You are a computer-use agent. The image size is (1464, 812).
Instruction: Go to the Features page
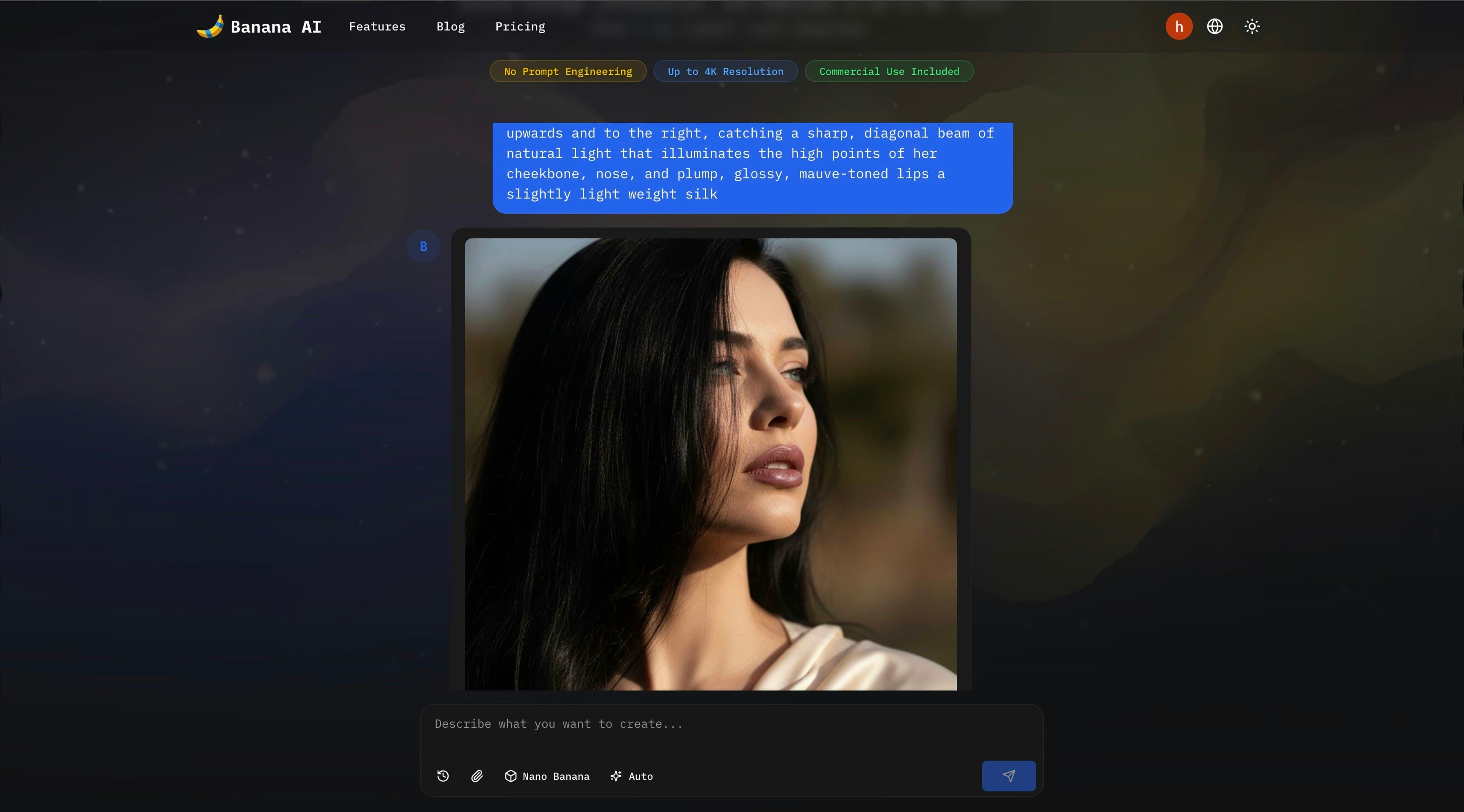coord(377,26)
